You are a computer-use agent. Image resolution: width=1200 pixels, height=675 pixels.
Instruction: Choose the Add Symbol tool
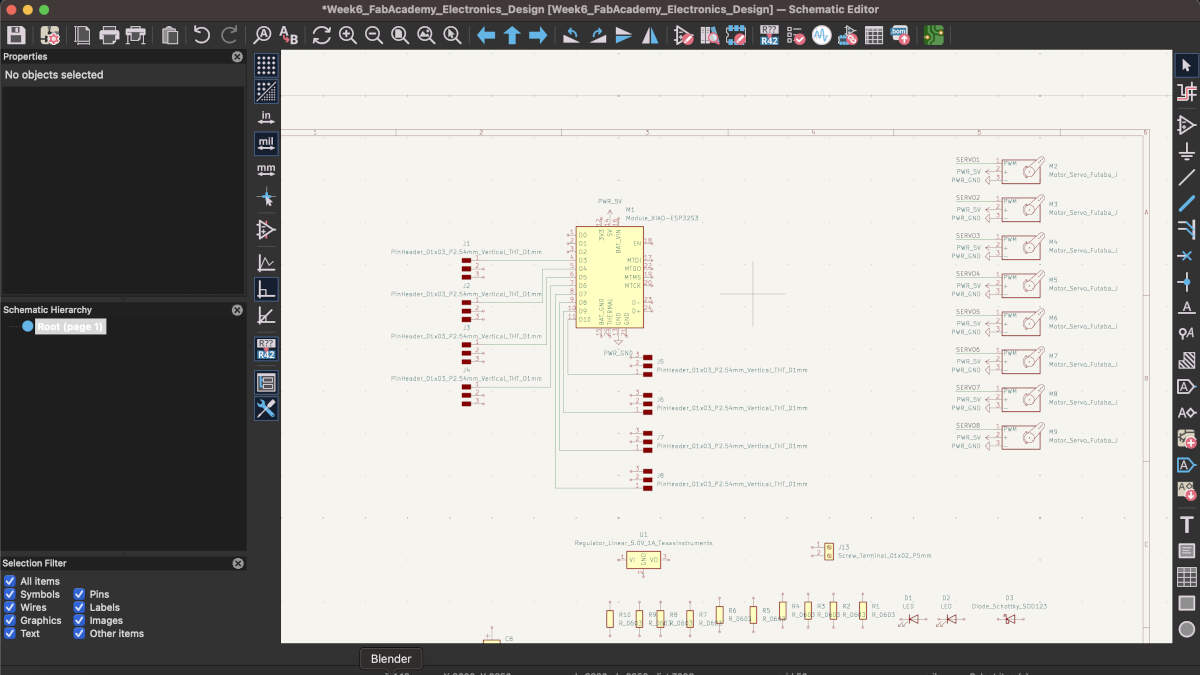point(1187,126)
